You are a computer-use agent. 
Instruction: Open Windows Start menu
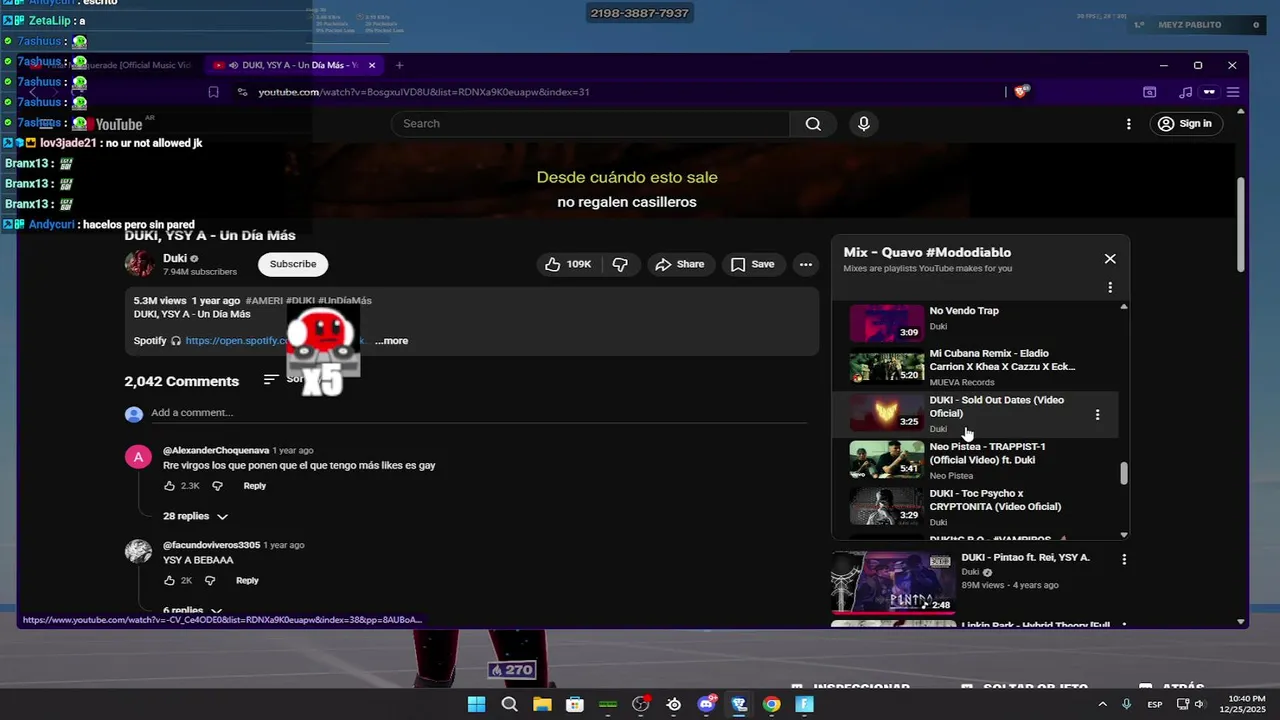pyautogui.click(x=477, y=704)
